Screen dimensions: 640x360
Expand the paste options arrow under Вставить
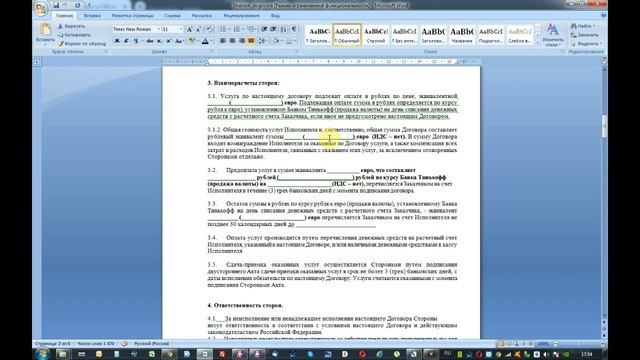45,44
